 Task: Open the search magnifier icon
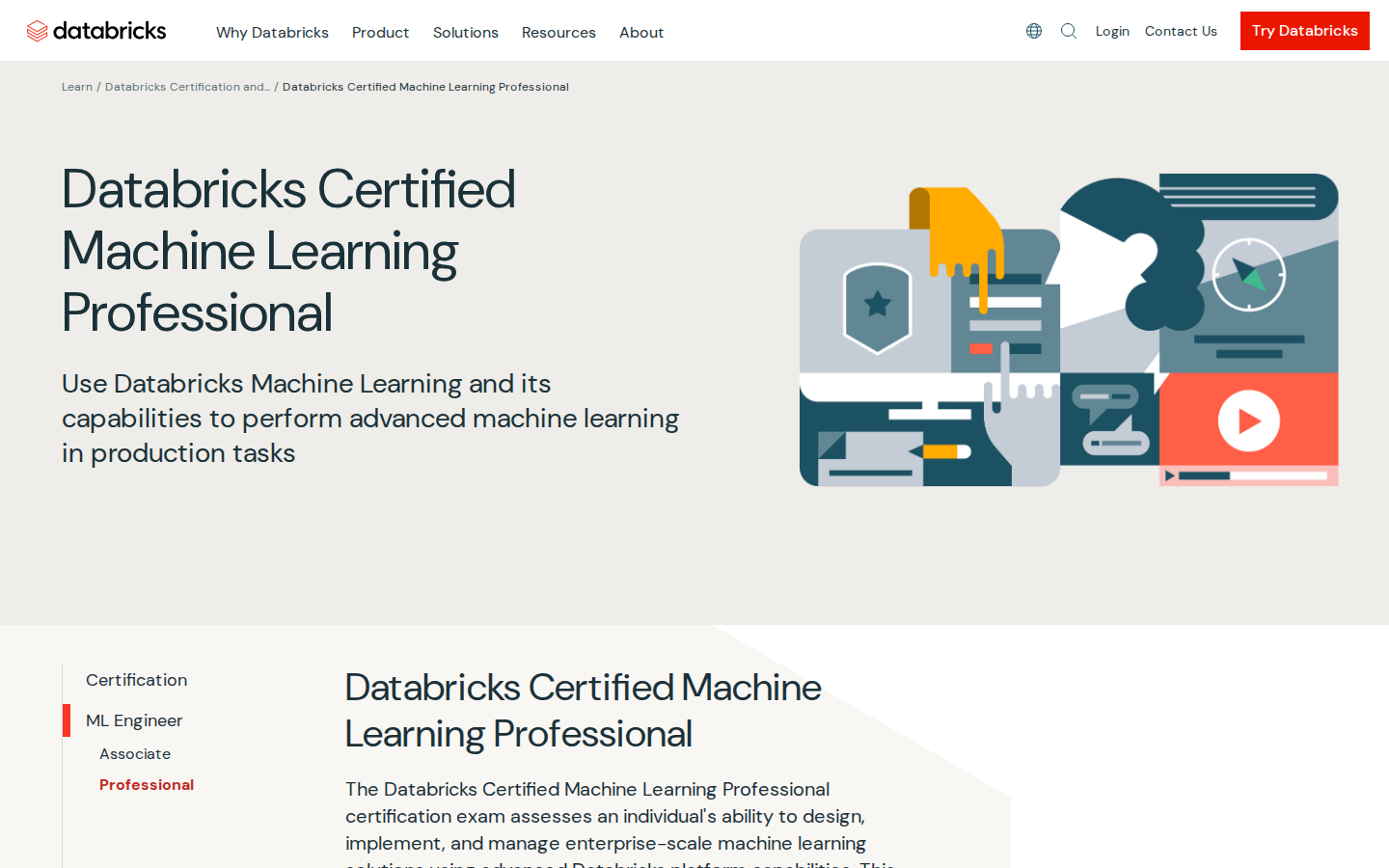(x=1069, y=31)
